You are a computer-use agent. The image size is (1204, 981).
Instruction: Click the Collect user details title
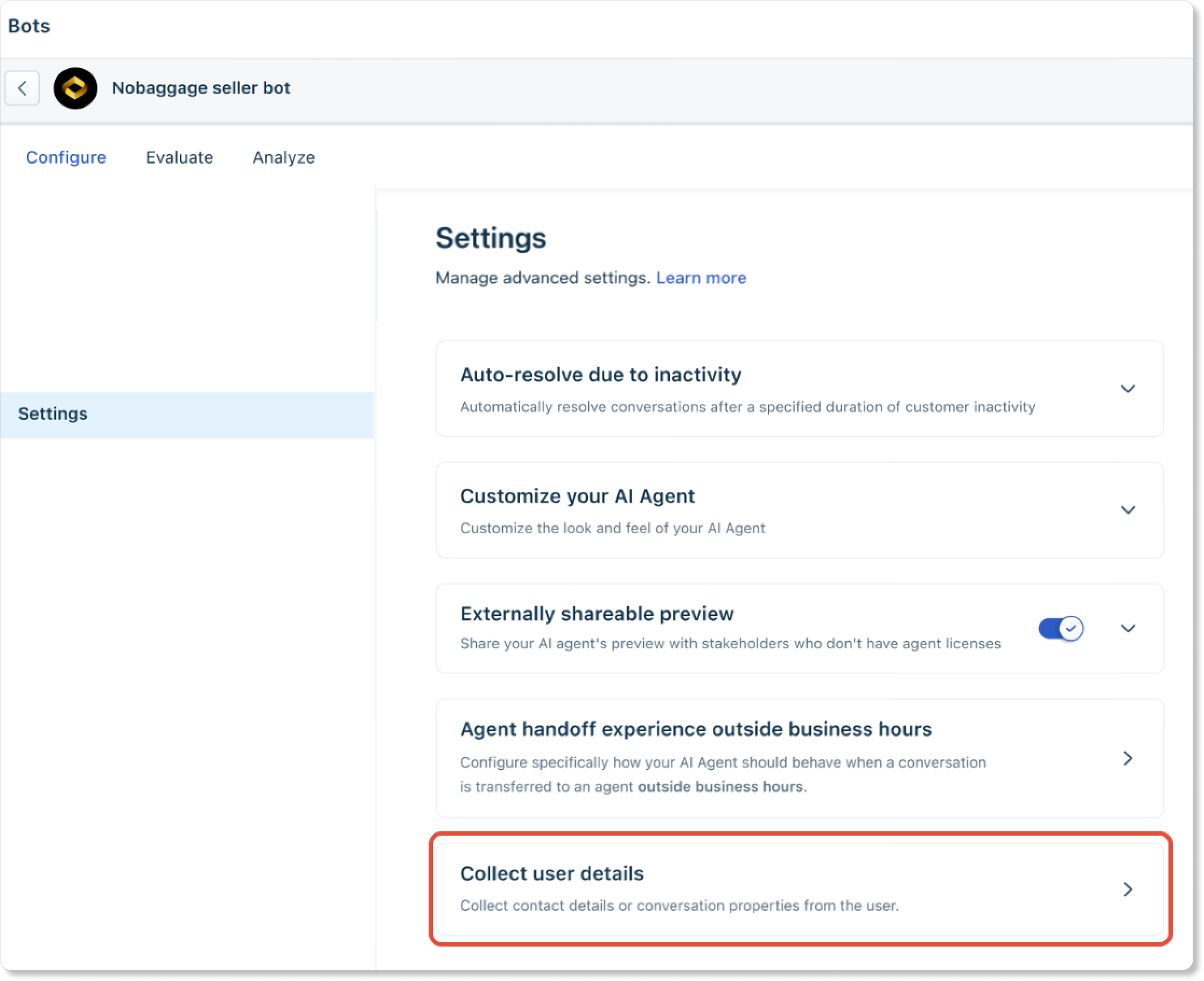click(551, 874)
